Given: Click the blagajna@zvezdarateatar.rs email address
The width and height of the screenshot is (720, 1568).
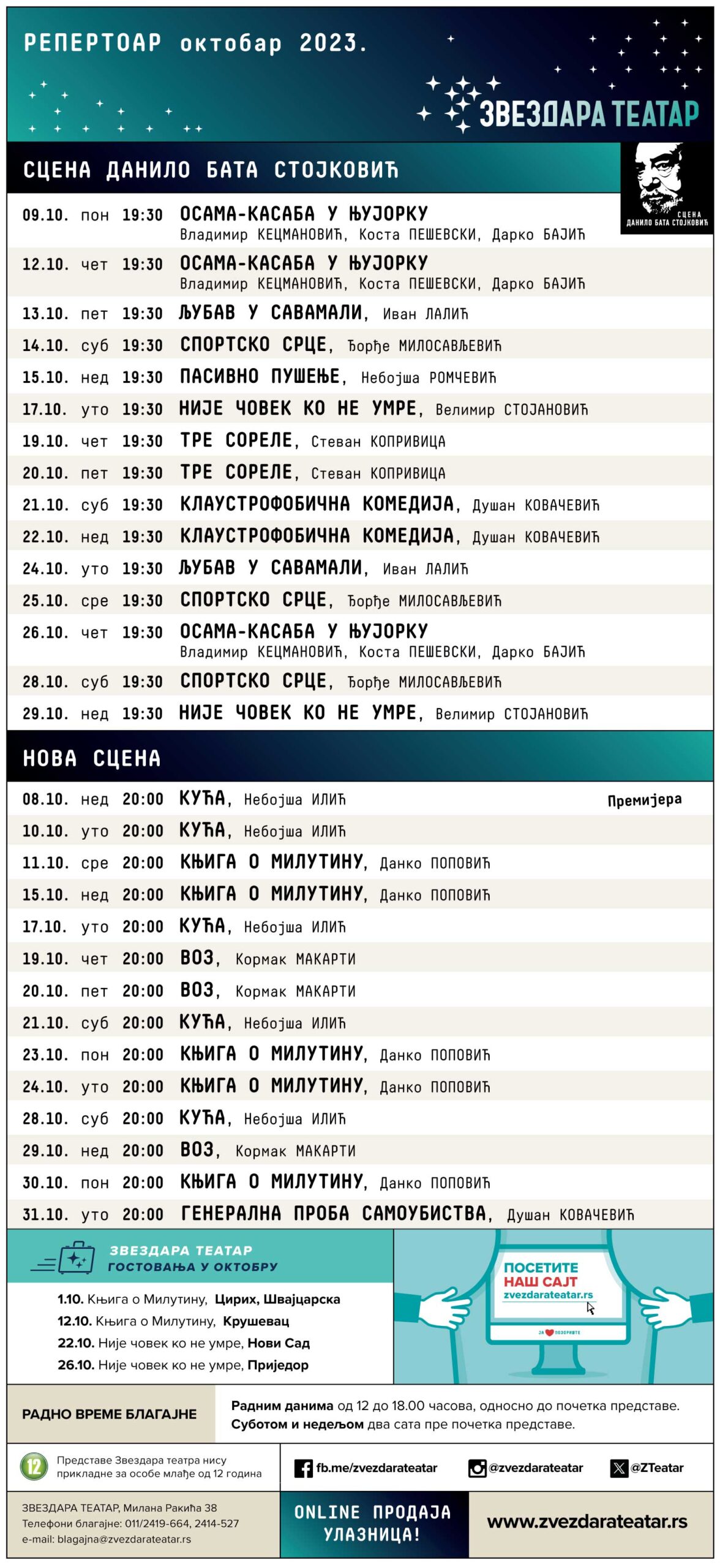Looking at the screenshot, I should (124, 1539).
